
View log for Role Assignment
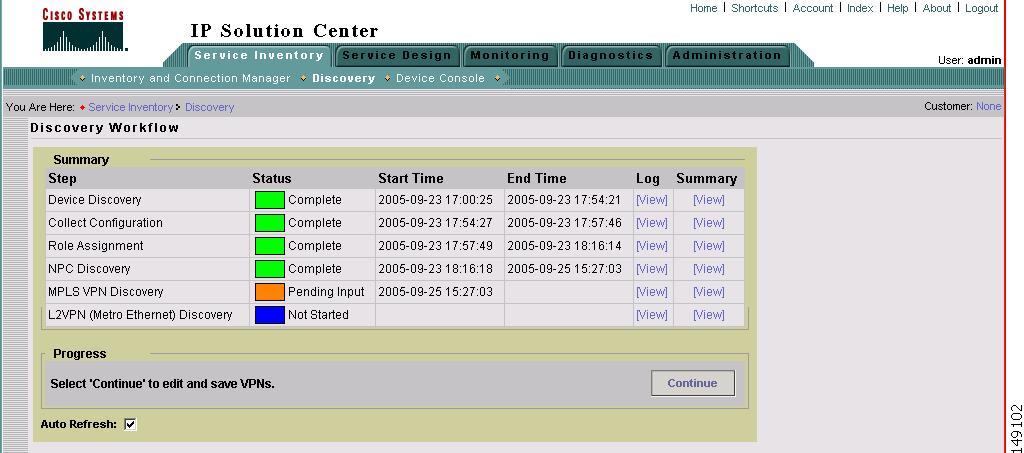pyautogui.click(x=652, y=246)
